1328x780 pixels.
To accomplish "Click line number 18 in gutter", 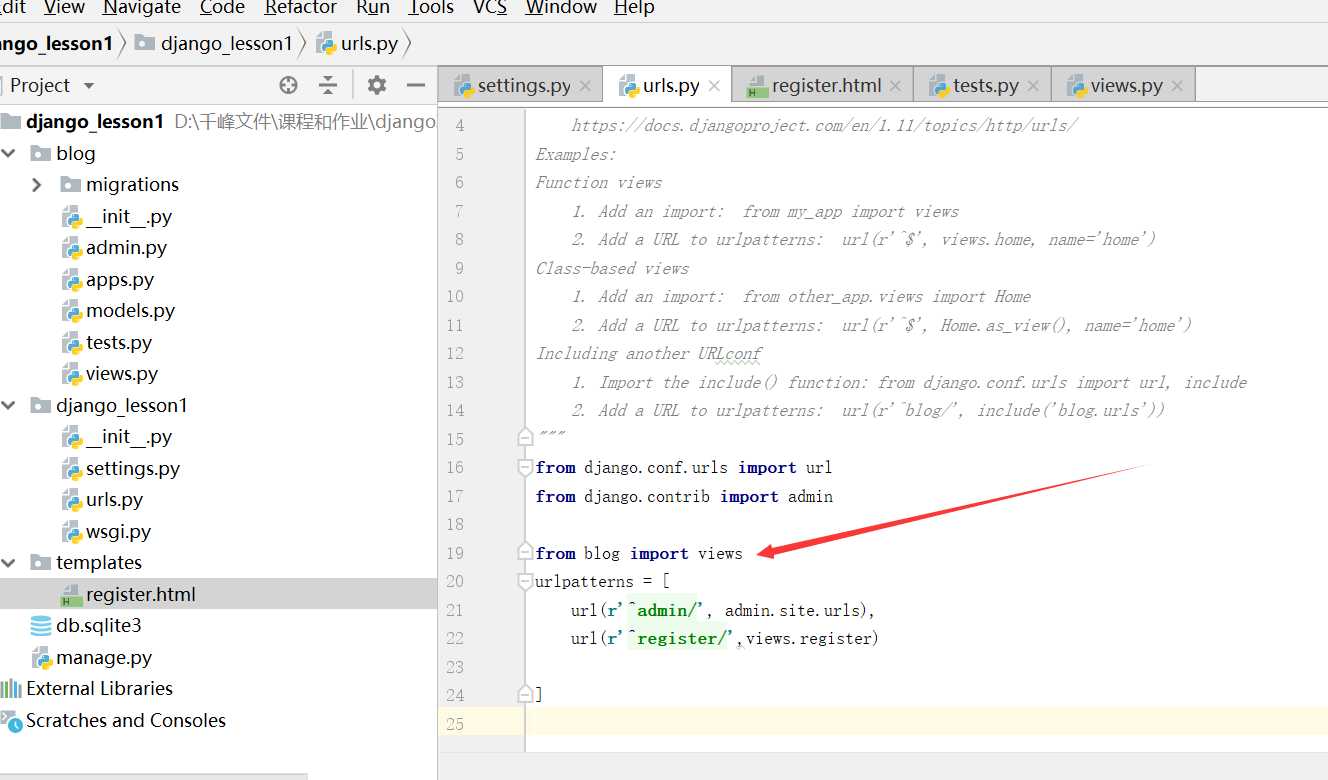I will (x=455, y=524).
